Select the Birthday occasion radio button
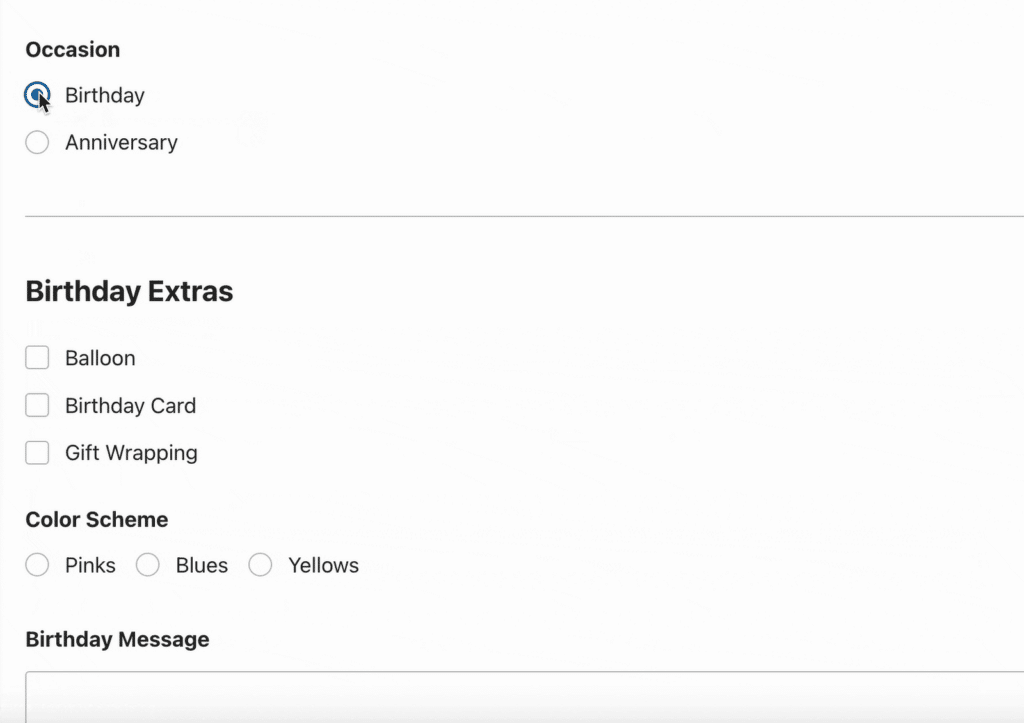Screen dimensions: 1024x723 click(37, 96)
